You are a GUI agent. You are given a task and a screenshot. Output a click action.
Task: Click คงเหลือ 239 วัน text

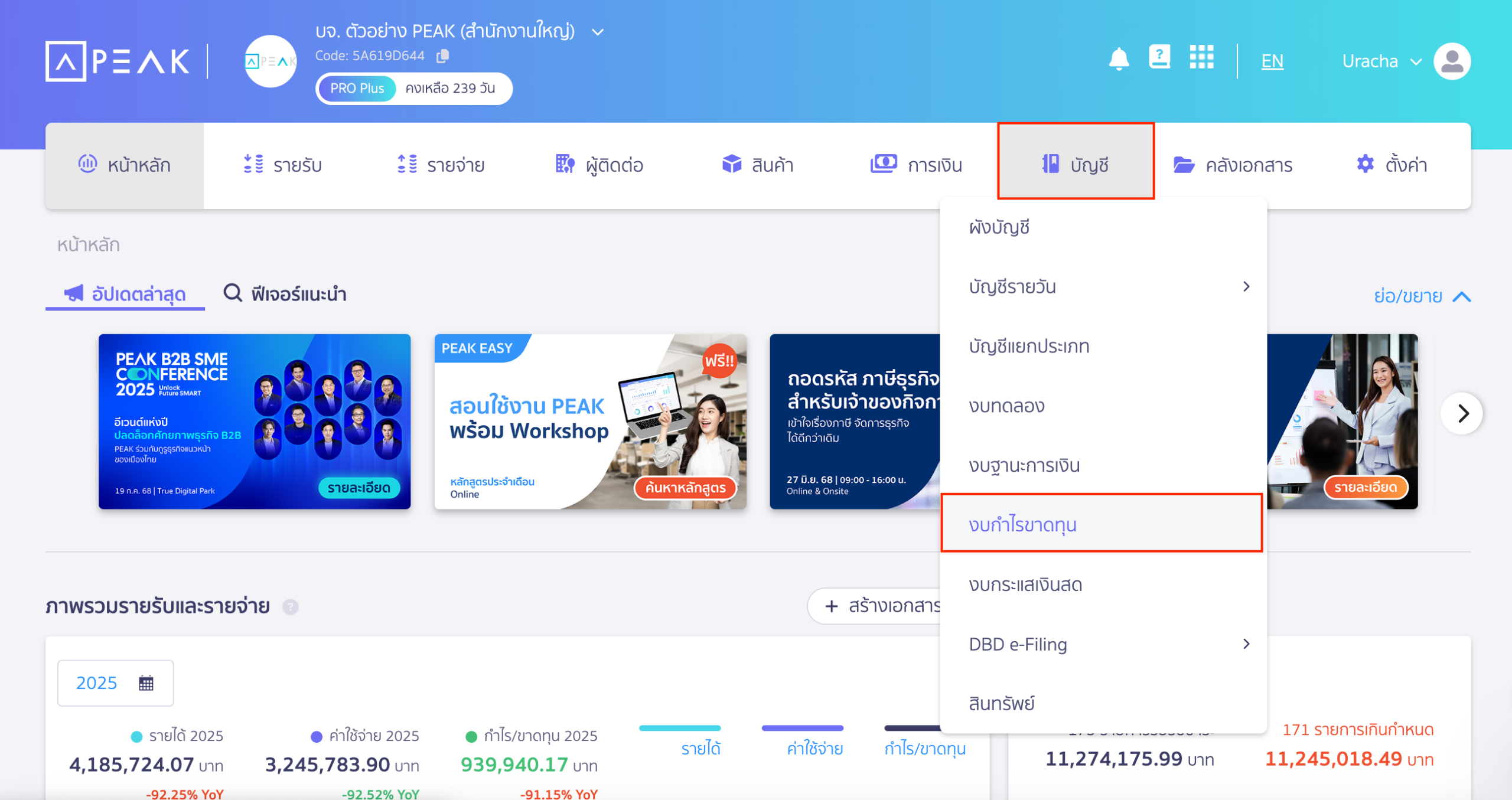click(451, 89)
